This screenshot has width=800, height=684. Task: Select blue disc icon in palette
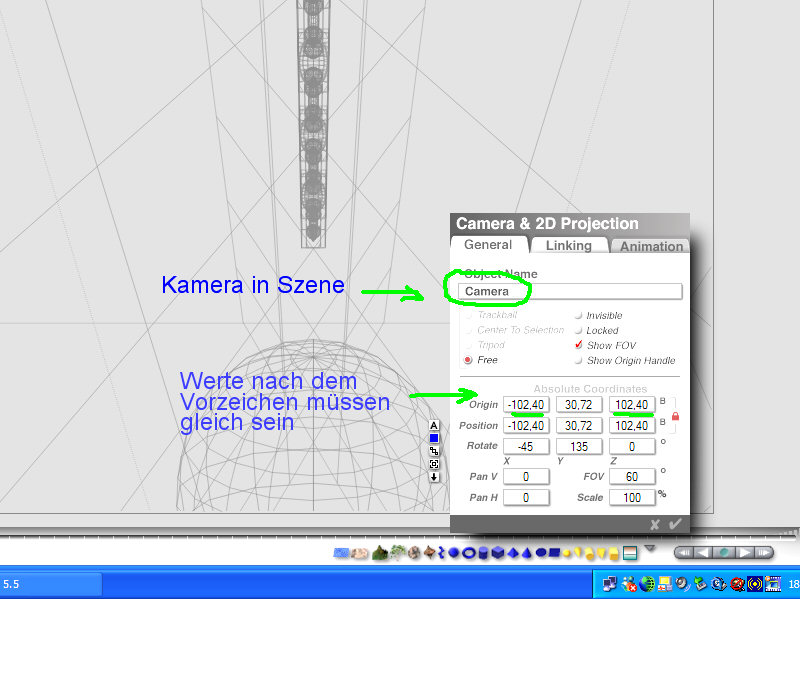tap(541, 552)
